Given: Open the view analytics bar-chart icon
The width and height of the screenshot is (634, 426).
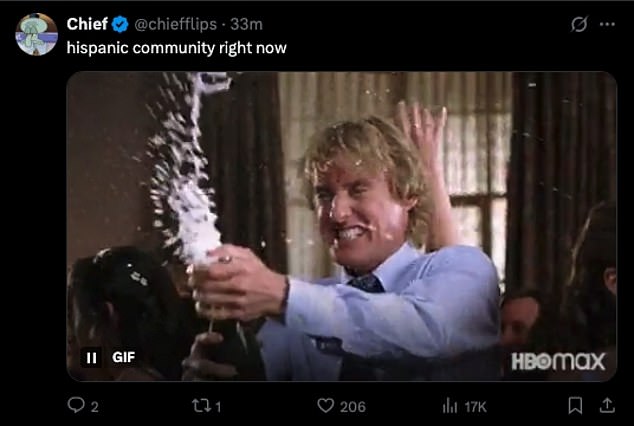Looking at the screenshot, I should [x=450, y=405].
